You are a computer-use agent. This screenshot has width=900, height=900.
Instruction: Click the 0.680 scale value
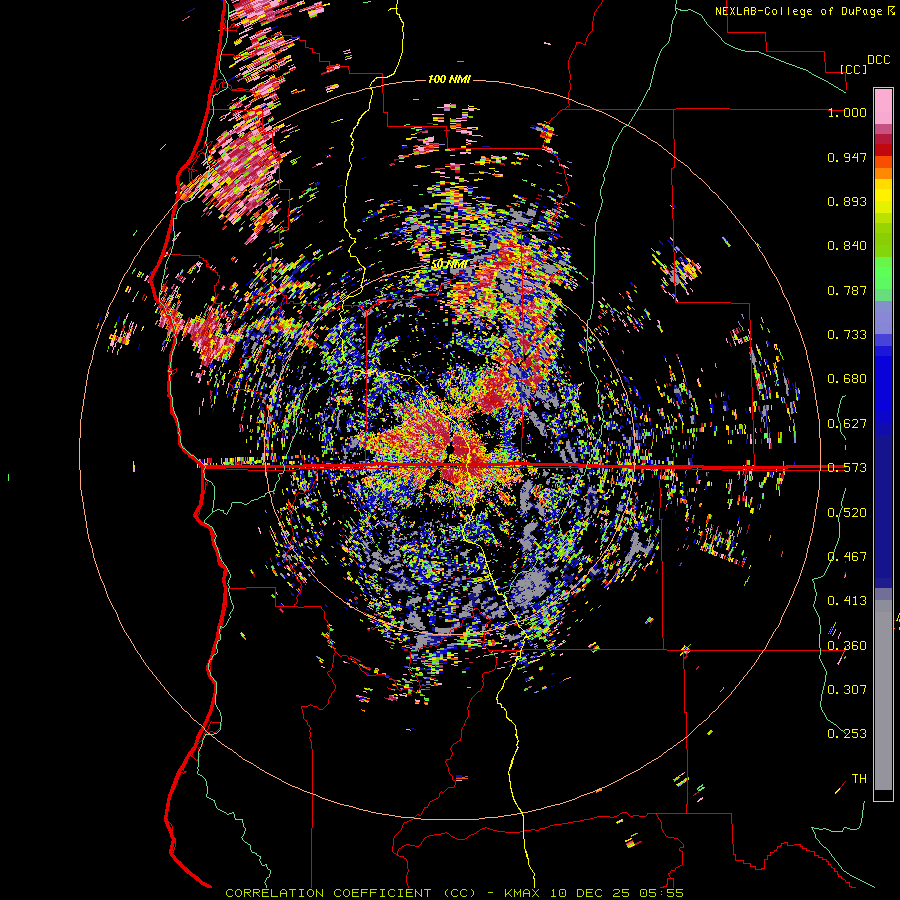pos(847,379)
